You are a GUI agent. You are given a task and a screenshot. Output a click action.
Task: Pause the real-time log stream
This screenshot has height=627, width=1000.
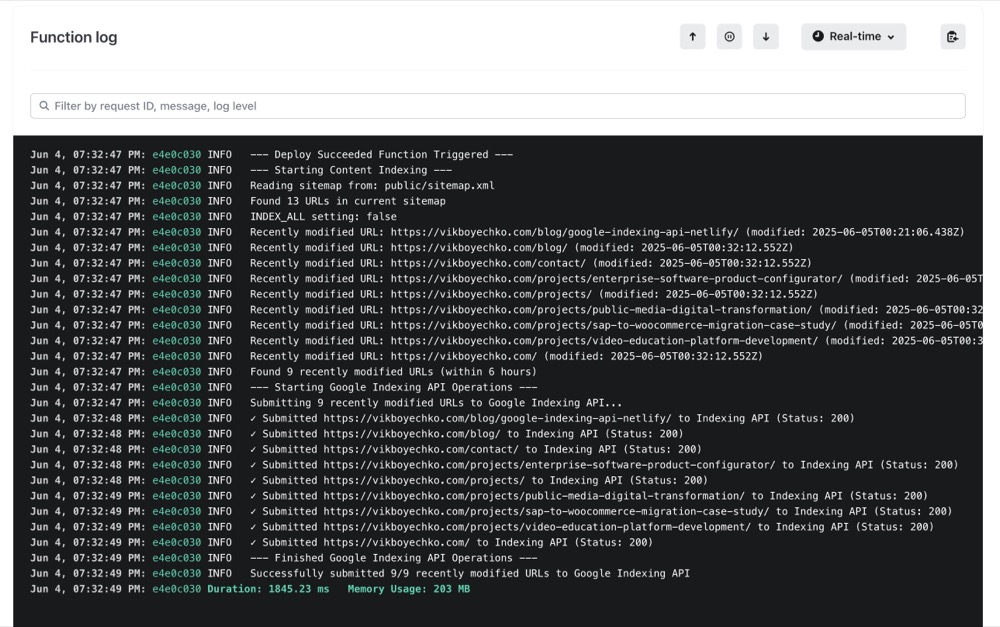click(729, 37)
